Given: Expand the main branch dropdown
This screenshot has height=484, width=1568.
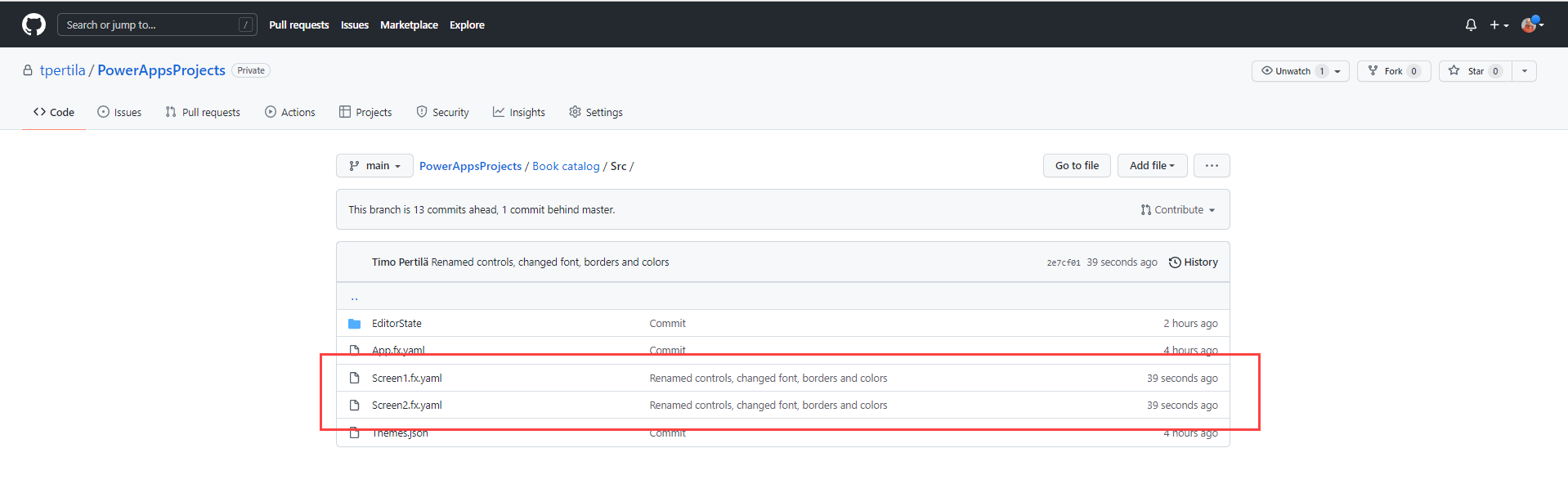Looking at the screenshot, I should pos(374,166).
